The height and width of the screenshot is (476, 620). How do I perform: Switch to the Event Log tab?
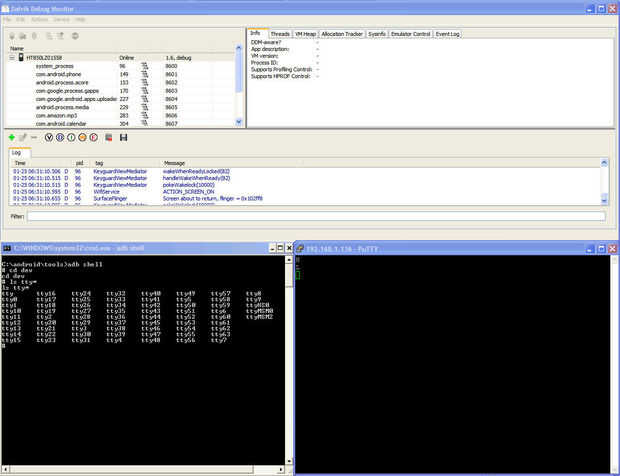coord(448,34)
